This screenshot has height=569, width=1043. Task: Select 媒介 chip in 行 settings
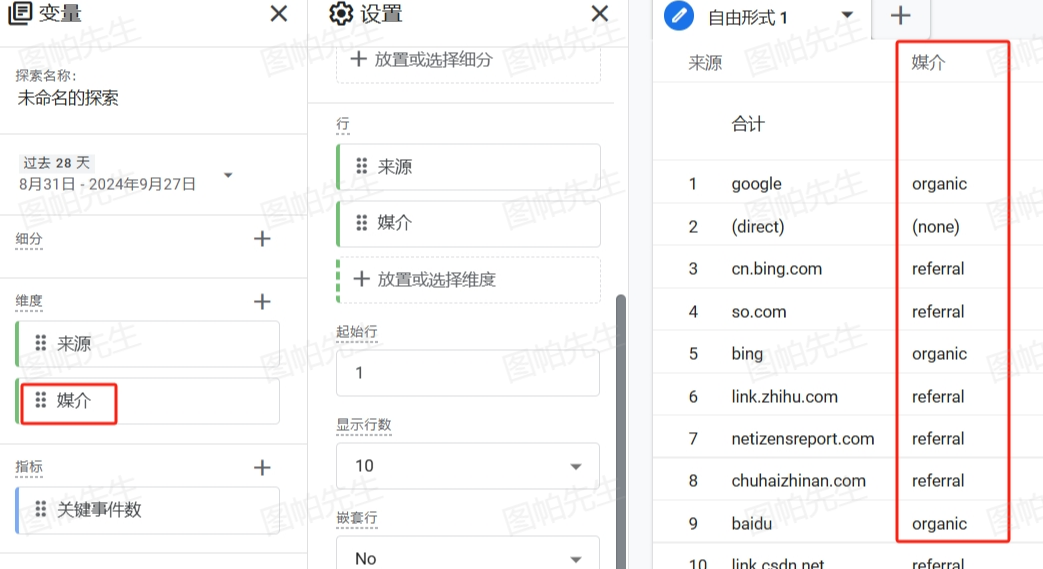pyautogui.click(x=468, y=223)
